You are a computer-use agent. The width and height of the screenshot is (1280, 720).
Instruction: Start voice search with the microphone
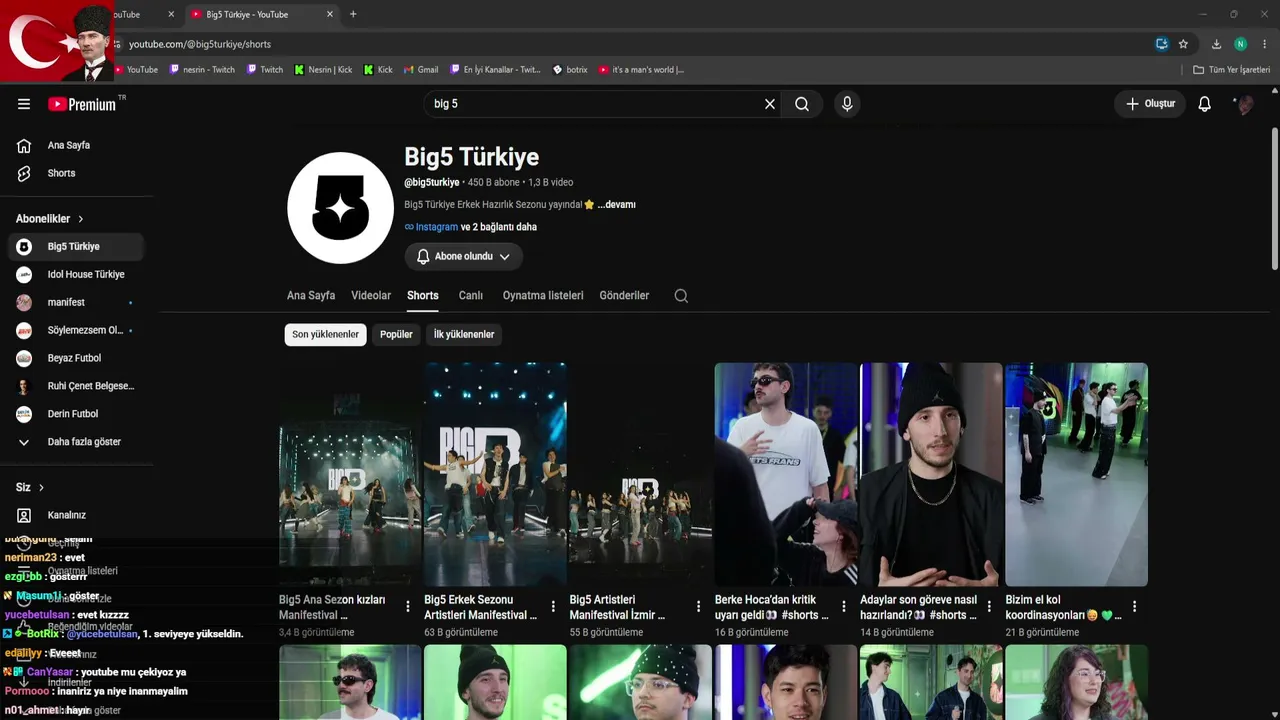point(847,104)
